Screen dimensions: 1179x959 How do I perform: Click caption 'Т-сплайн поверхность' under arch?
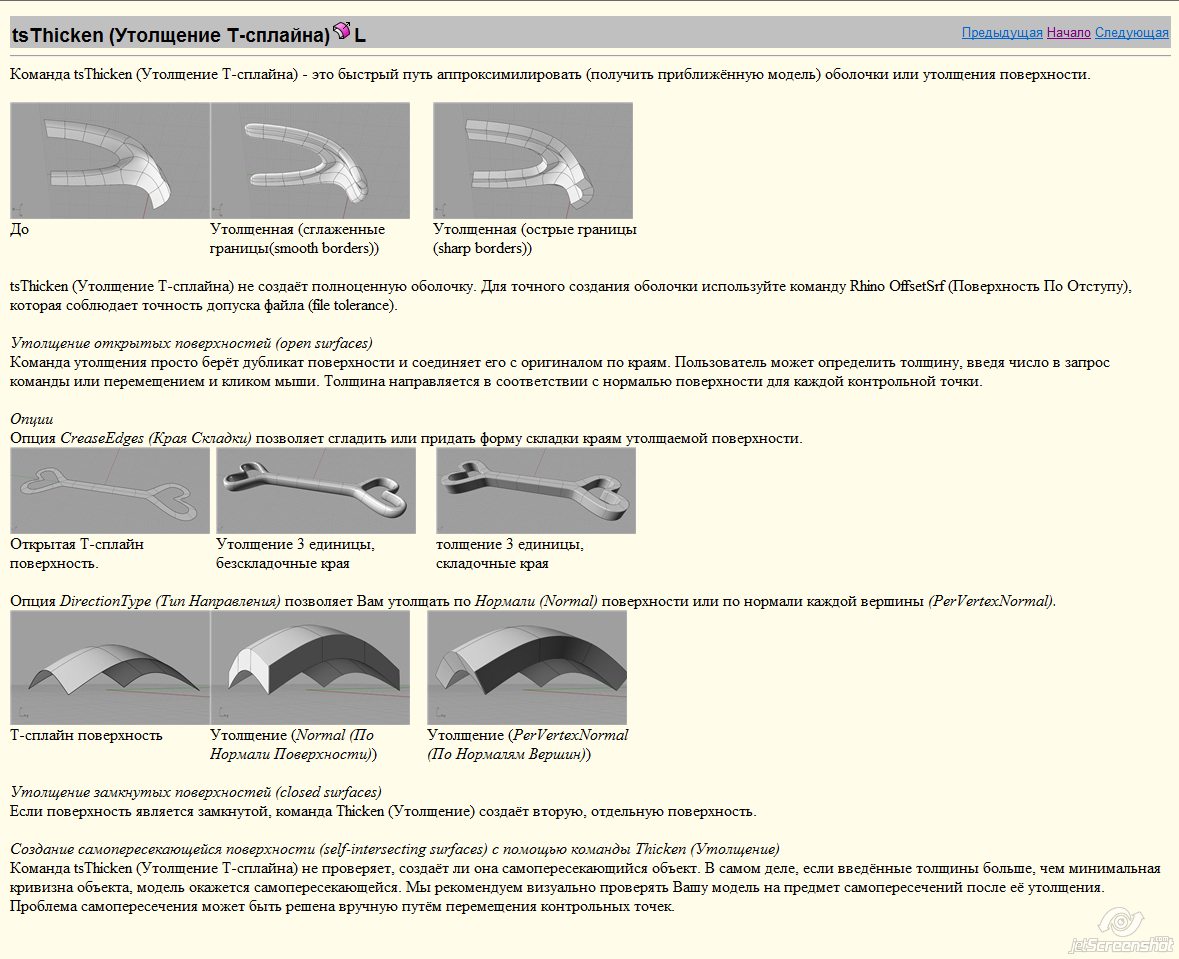click(x=86, y=735)
